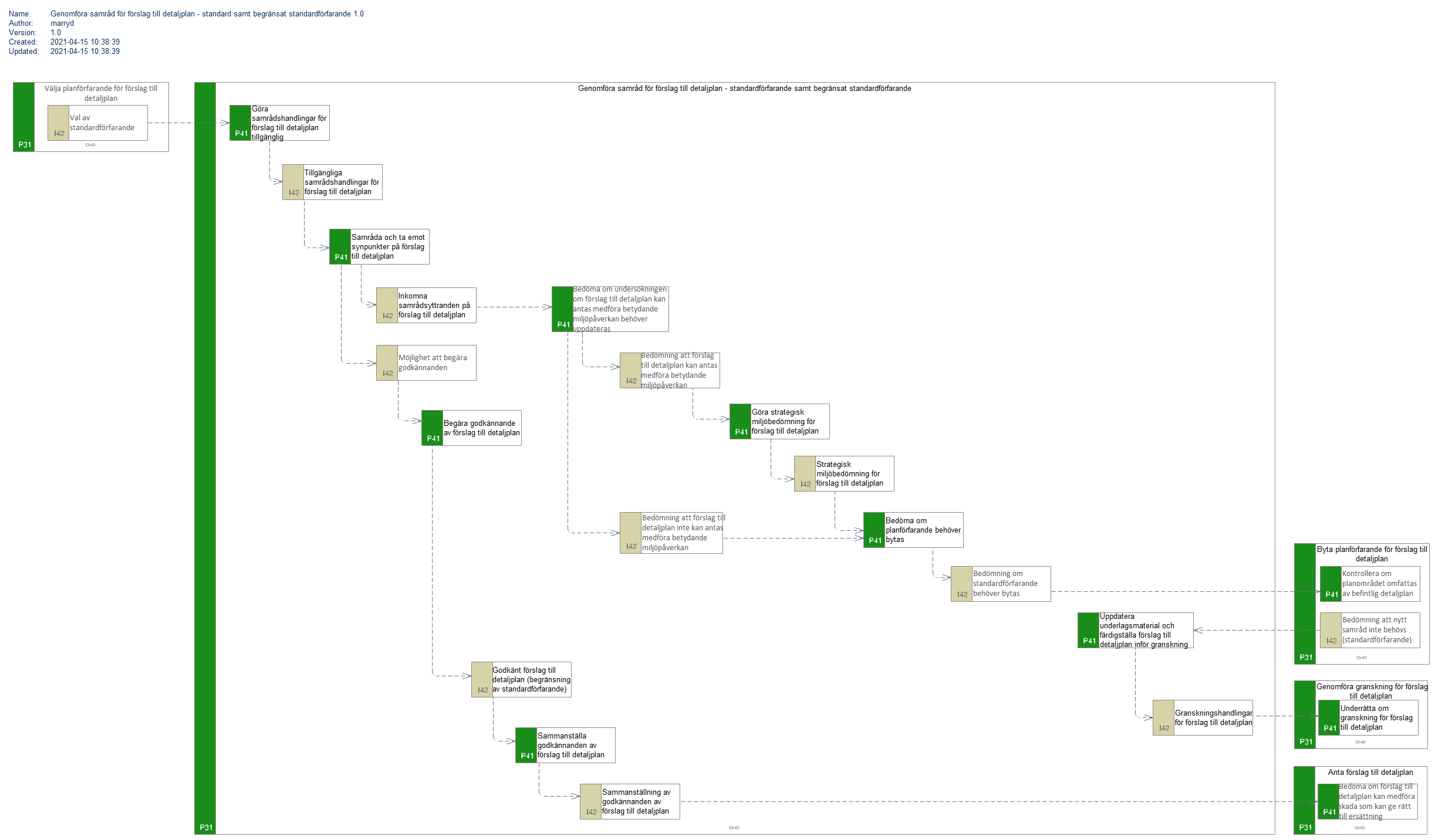Select the P41 icon of 'Begära godkännande'

432,428
